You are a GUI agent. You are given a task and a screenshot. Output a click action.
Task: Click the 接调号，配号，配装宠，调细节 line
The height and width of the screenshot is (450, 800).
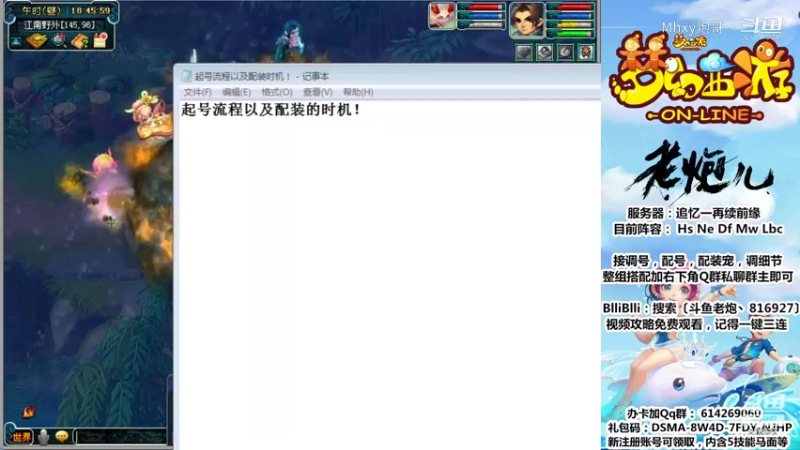(697, 261)
